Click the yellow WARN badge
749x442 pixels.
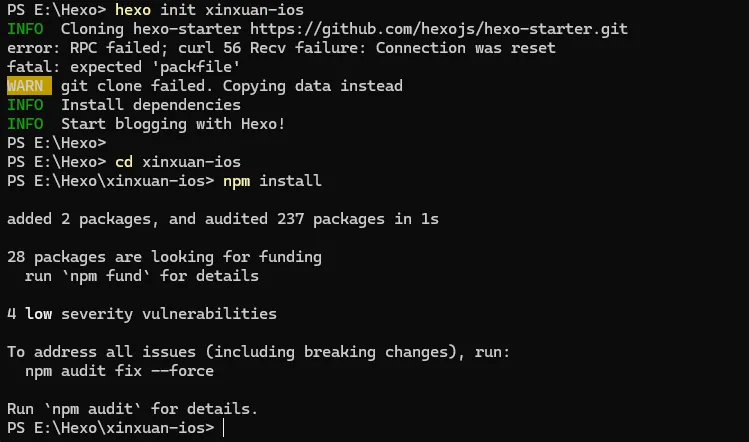pos(25,86)
